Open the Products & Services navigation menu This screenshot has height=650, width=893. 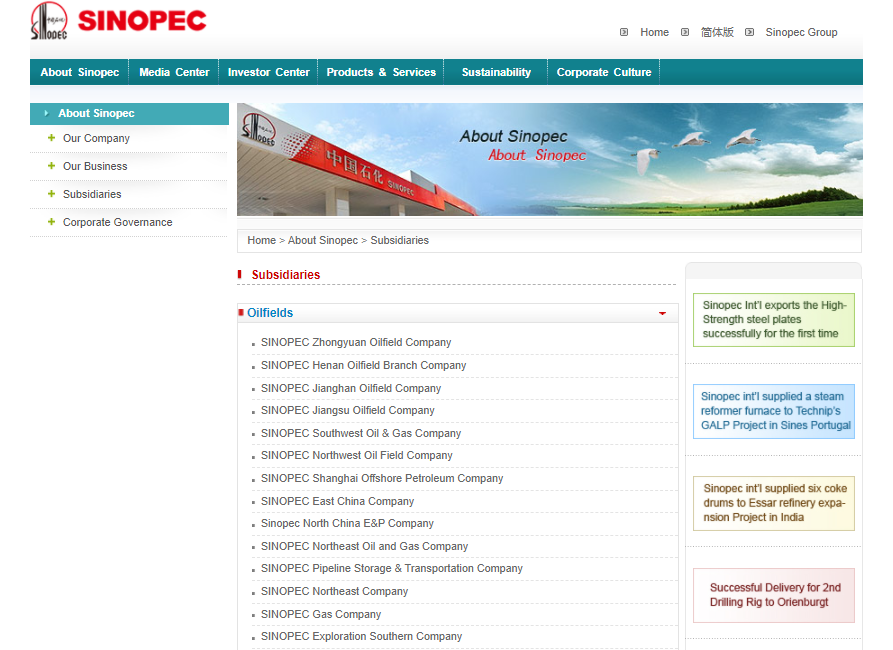click(x=381, y=72)
